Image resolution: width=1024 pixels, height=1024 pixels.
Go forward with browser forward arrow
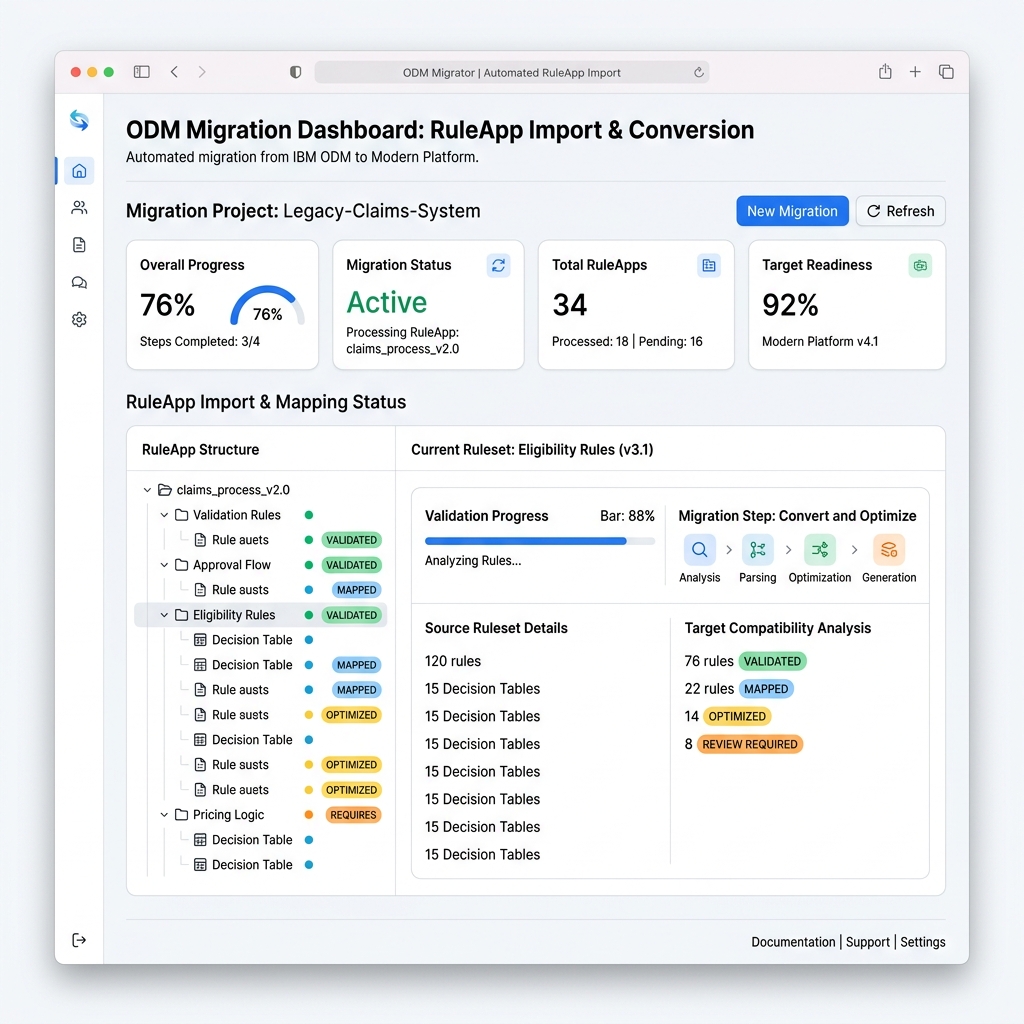click(202, 72)
